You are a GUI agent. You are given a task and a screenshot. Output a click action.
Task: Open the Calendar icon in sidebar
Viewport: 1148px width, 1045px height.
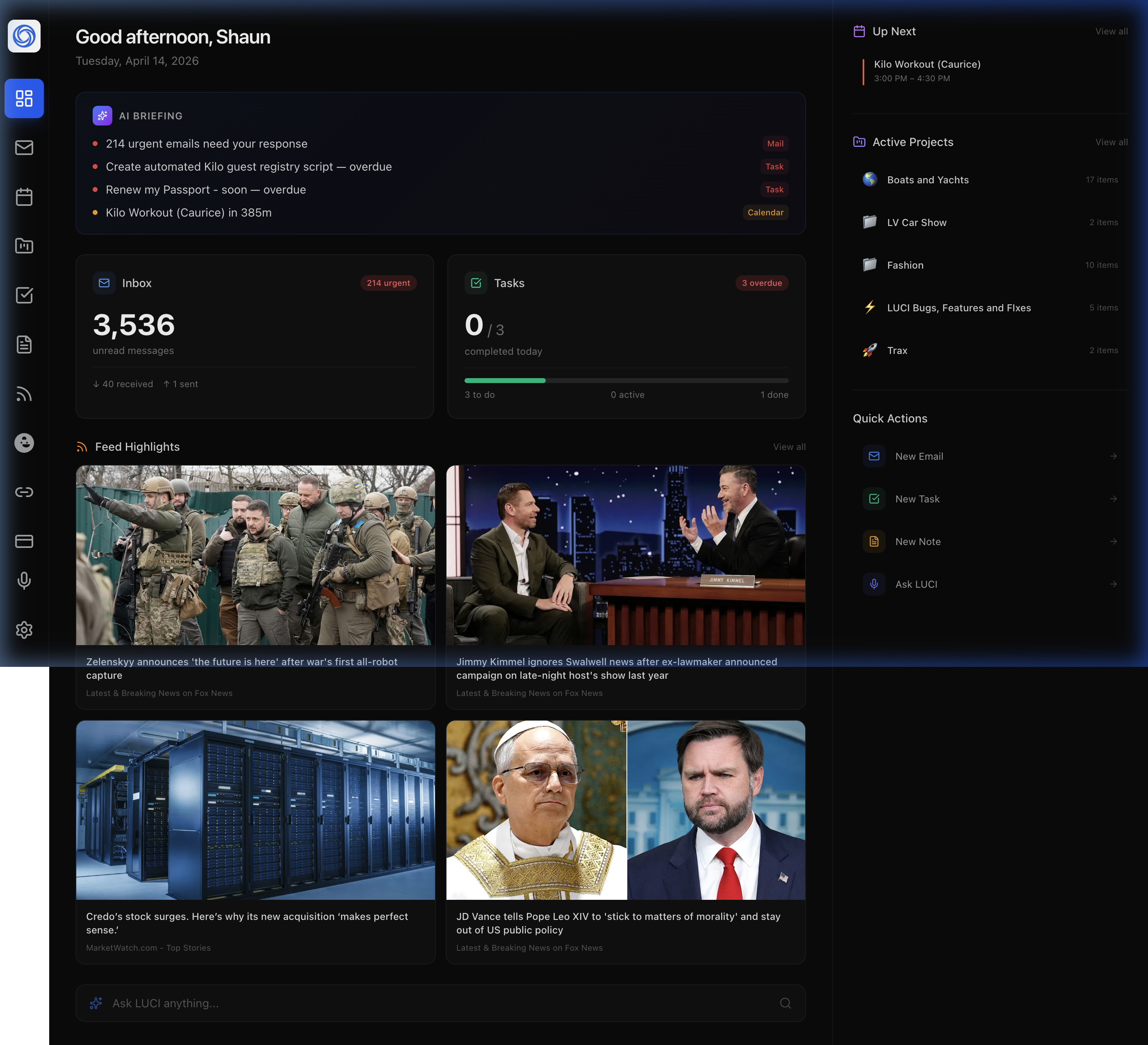coord(24,197)
